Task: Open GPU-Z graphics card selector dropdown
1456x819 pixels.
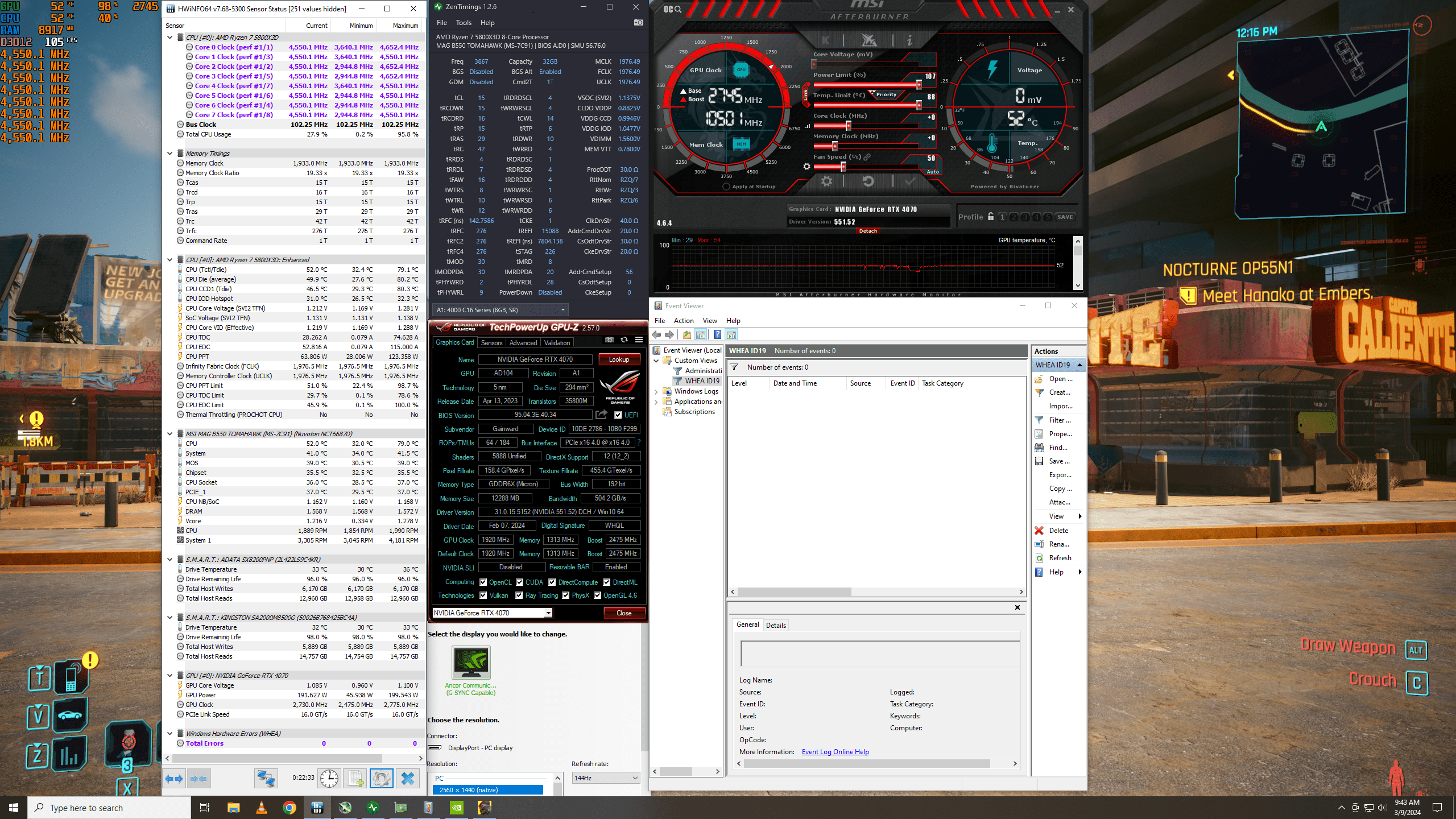Action: 493,613
